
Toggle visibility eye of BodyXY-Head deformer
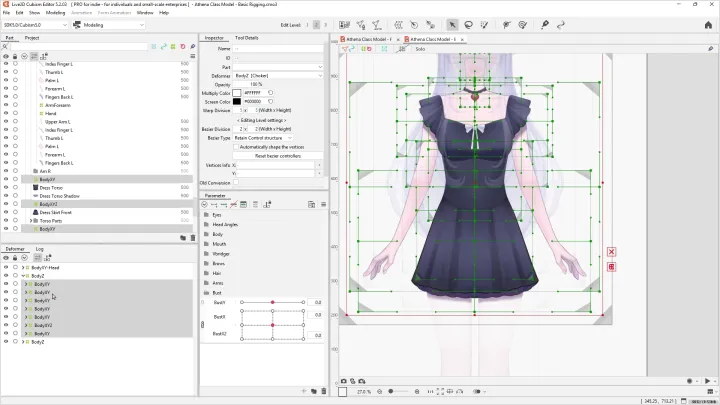(x=6, y=267)
